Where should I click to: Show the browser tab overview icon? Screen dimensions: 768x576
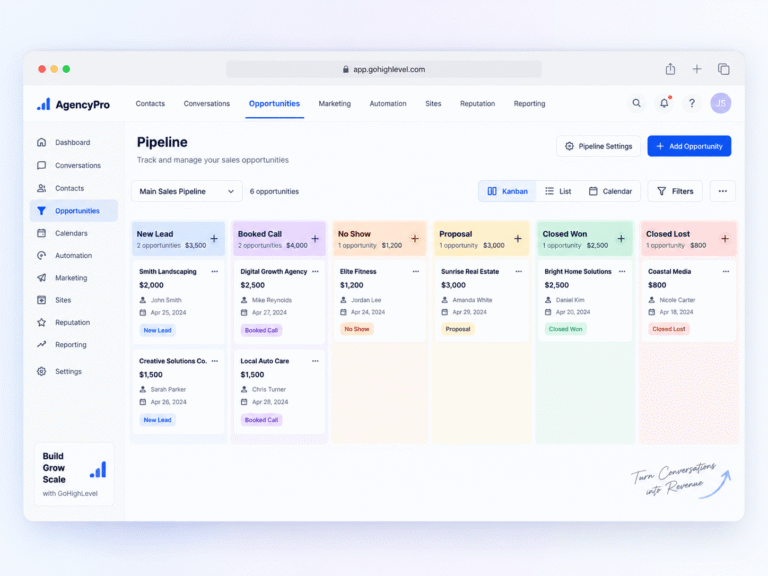(723, 69)
